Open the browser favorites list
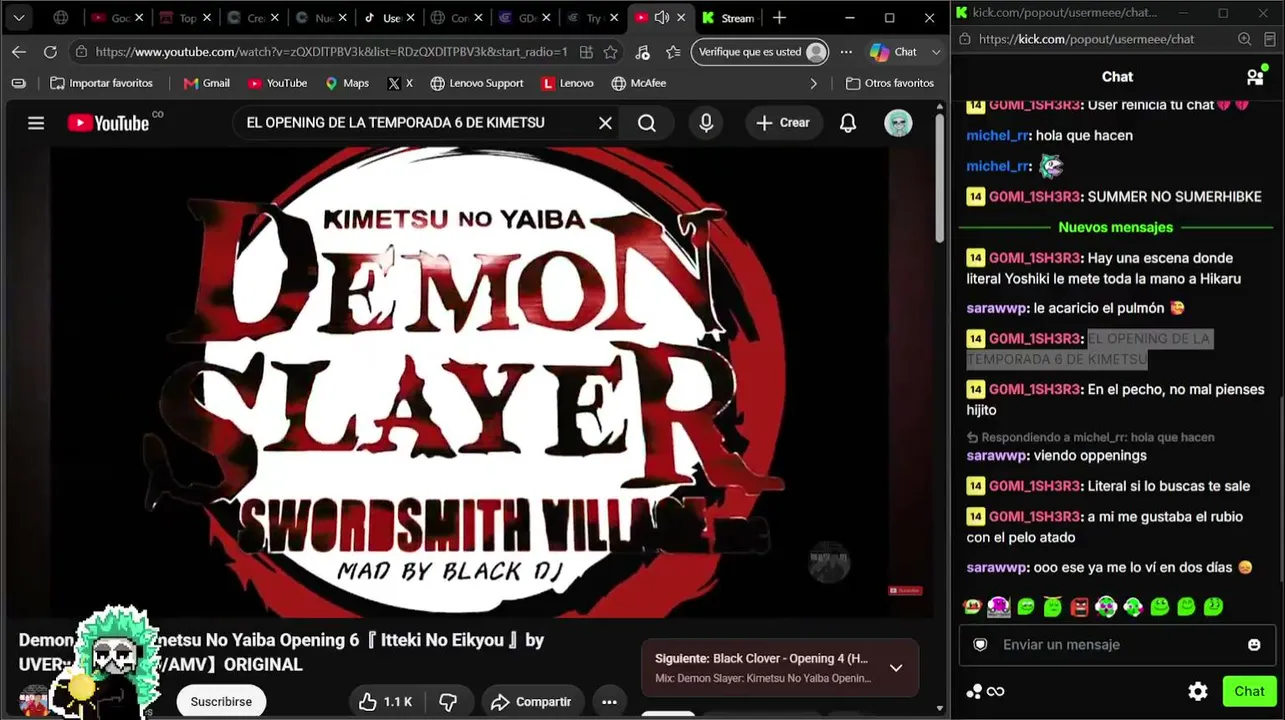The height and width of the screenshot is (720, 1285). [673, 52]
